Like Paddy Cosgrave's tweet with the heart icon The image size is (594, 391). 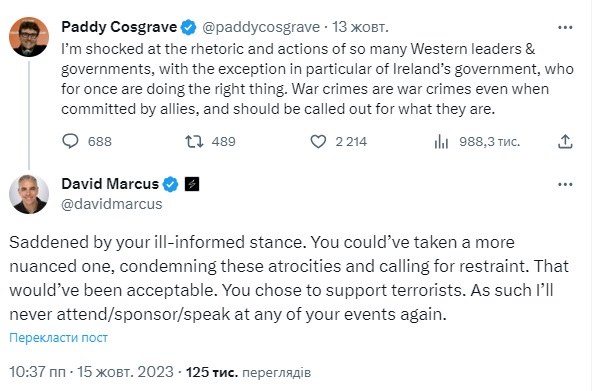pyautogui.click(x=318, y=142)
